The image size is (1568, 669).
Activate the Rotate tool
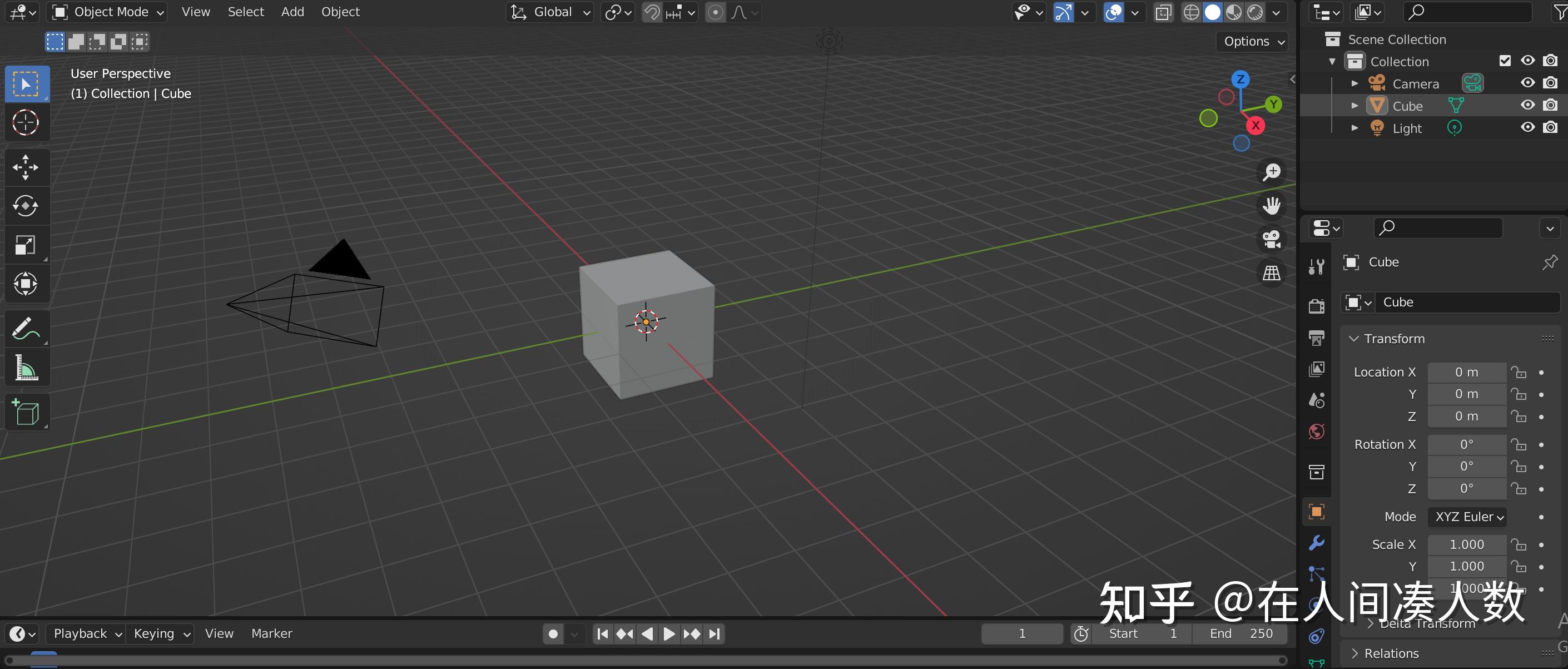coord(26,206)
